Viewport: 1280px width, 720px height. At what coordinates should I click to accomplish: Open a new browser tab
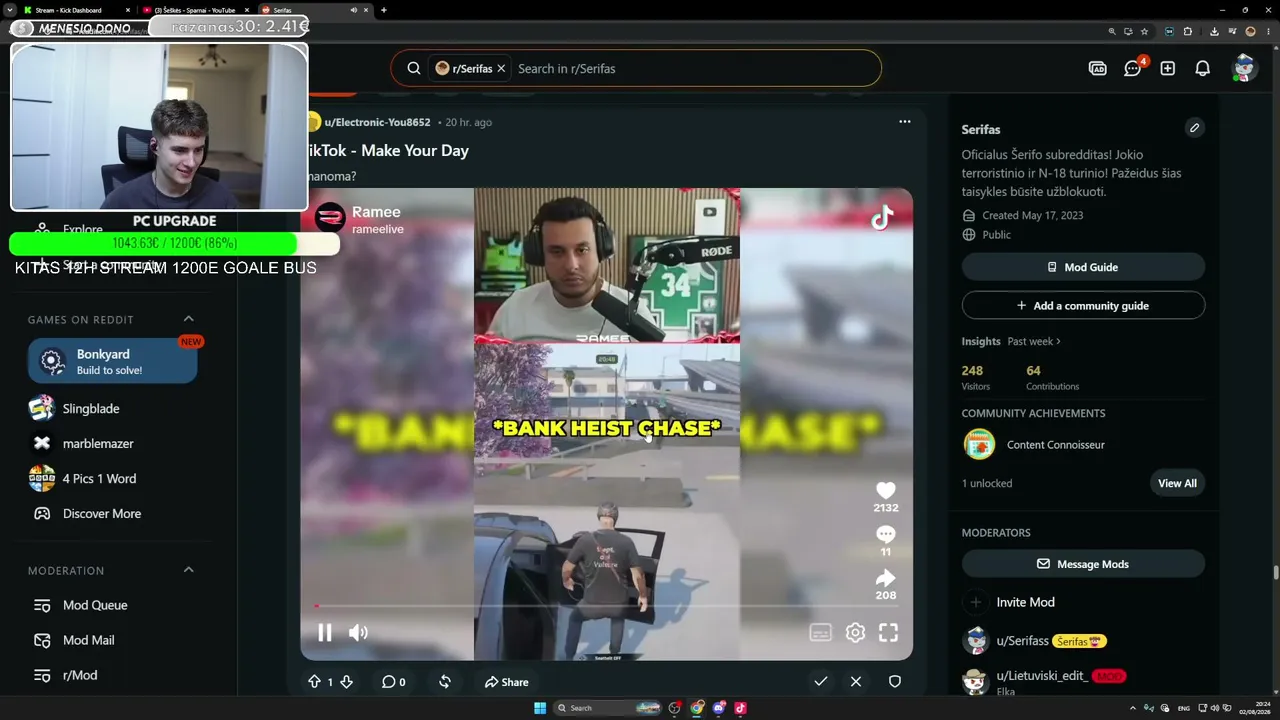click(x=384, y=10)
